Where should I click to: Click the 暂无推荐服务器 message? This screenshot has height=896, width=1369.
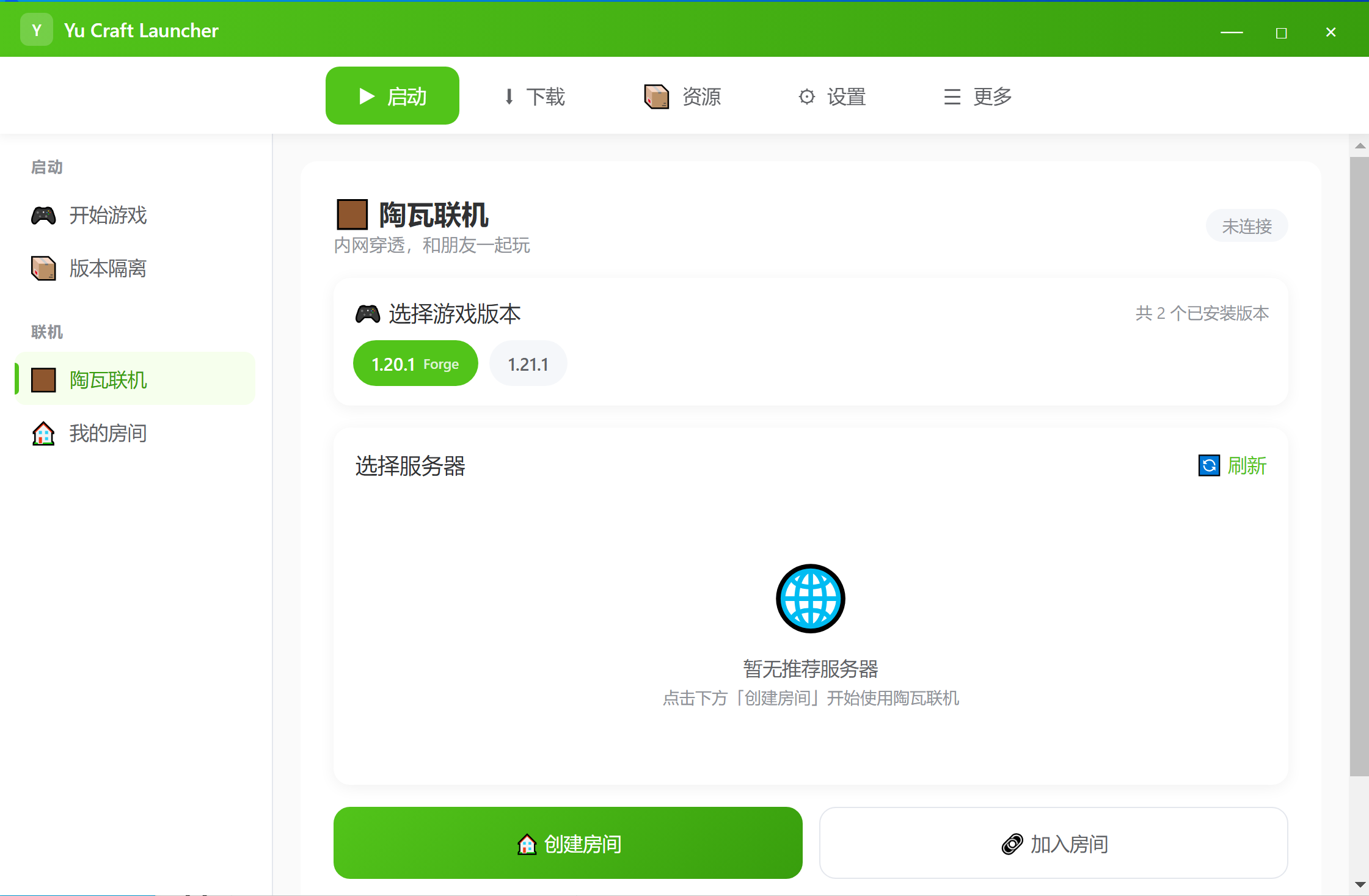coord(810,669)
